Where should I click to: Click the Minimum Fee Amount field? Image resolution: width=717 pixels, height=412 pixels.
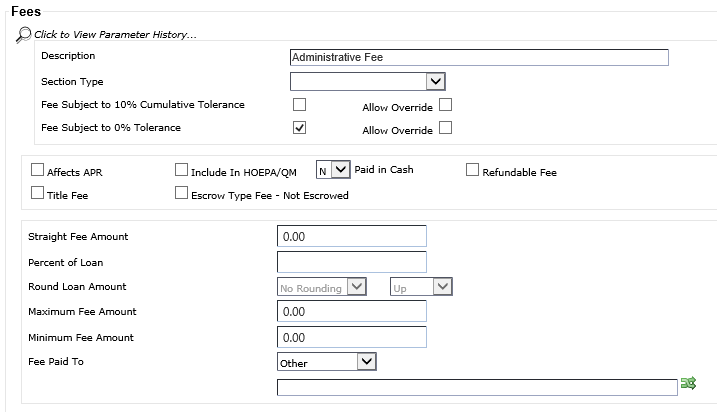(x=351, y=337)
